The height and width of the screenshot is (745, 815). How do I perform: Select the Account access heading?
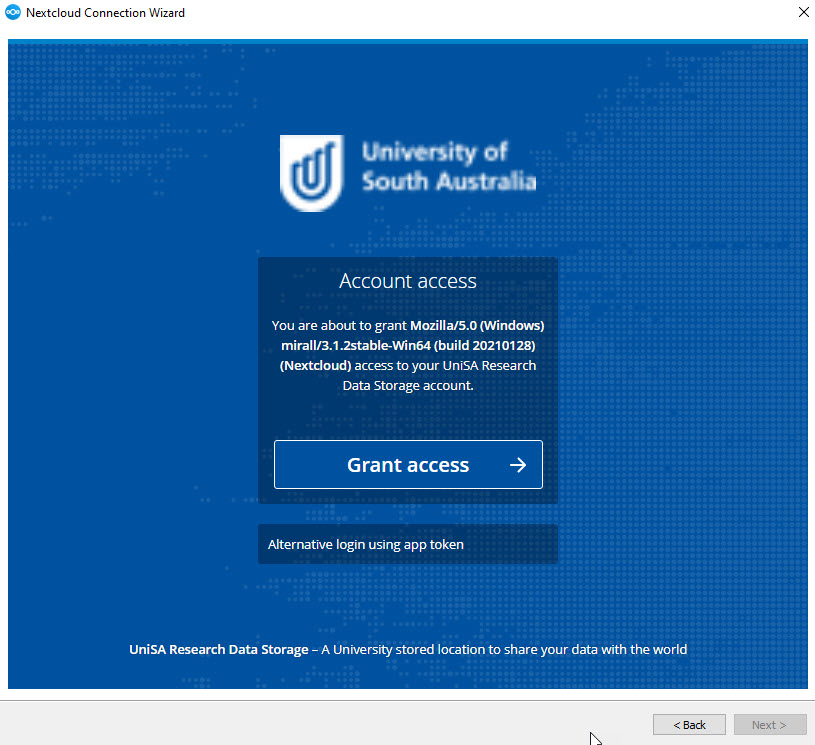pyautogui.click(x=407, y=281)
